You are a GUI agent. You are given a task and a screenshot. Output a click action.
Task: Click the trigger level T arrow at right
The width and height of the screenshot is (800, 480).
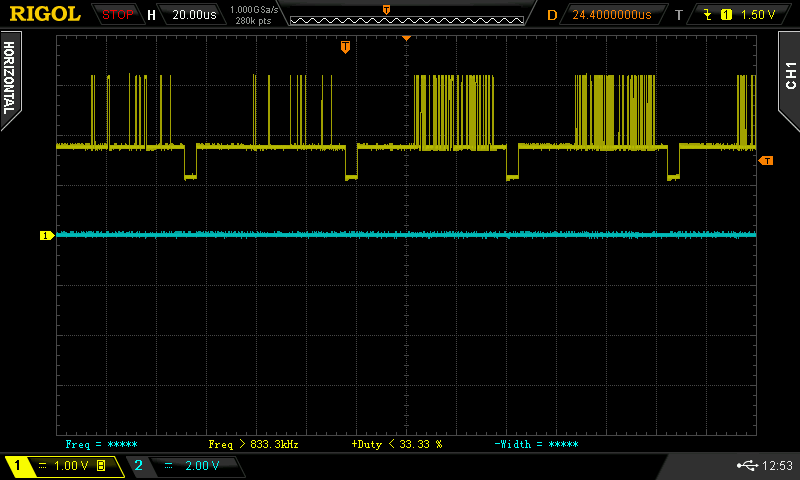[766, 161]
